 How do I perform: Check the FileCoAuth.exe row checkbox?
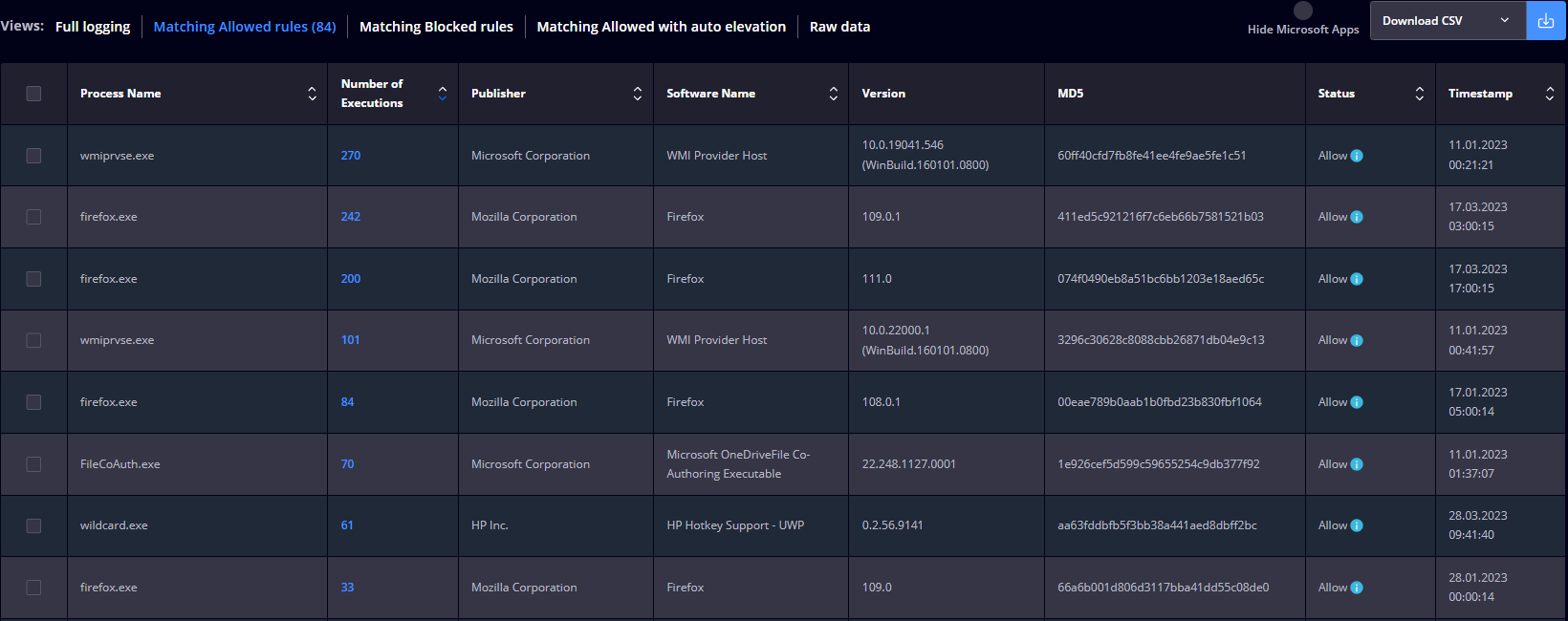pyautogui.click(x=33, y=464)
